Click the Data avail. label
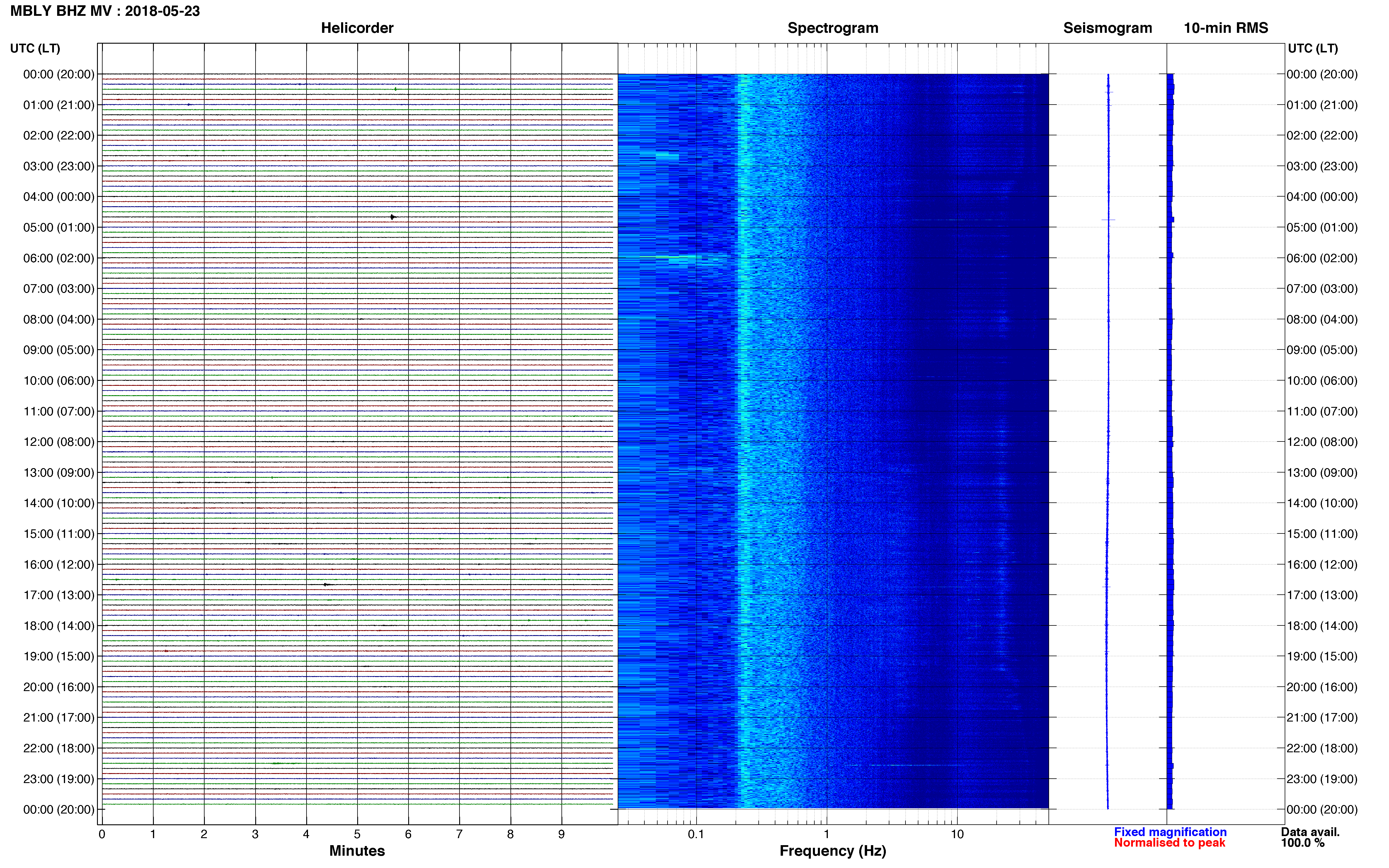Viewport: 1389px width, 868px height. [x=1310, y=832]
